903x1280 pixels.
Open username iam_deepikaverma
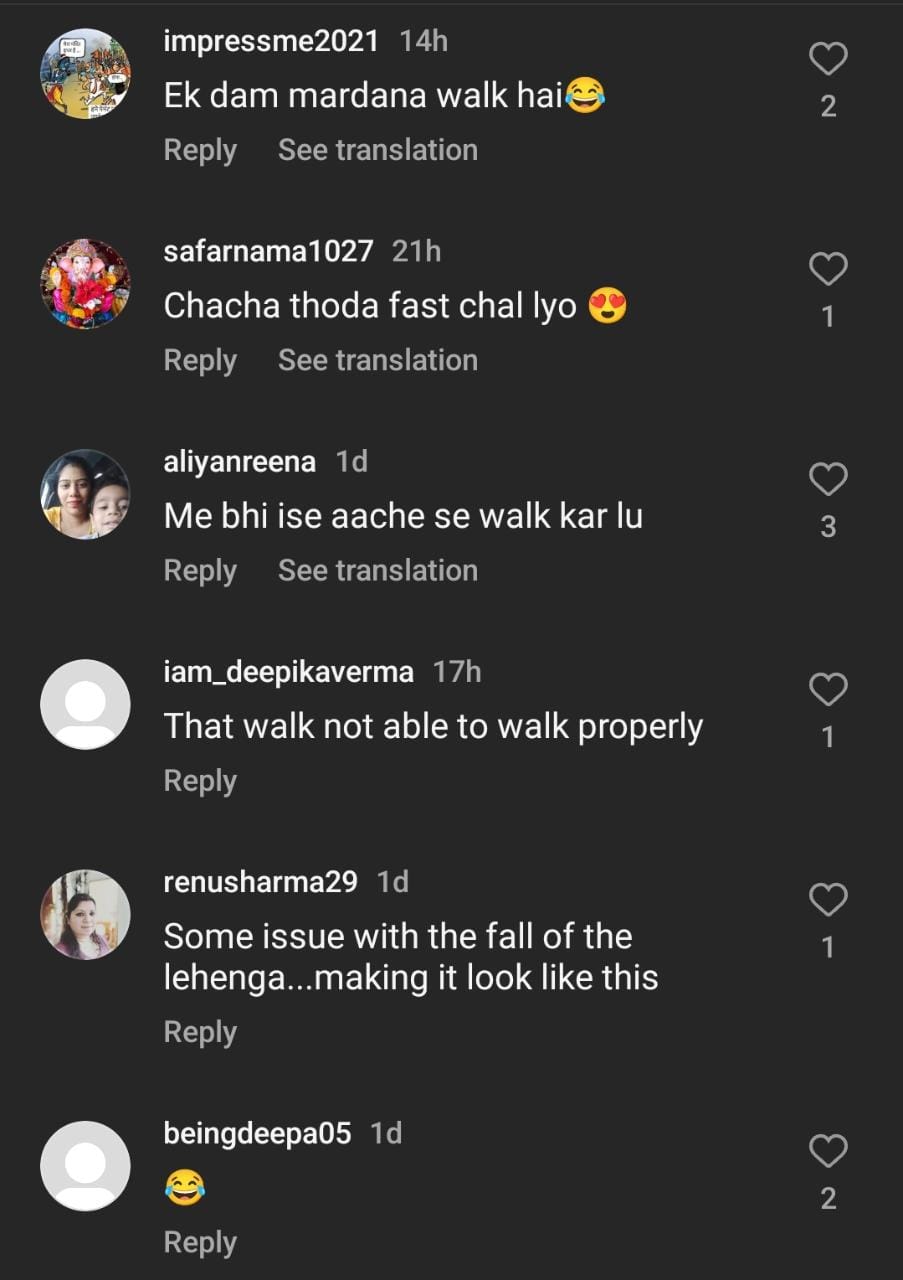click(288, 672)
